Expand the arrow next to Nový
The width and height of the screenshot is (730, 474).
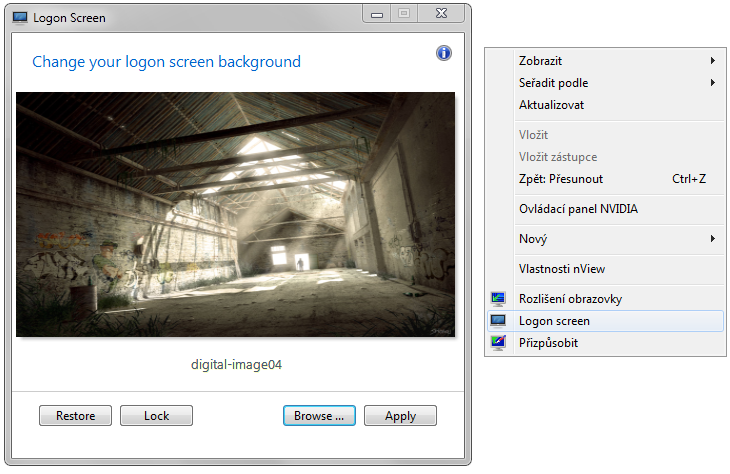(x=713, y=239)
